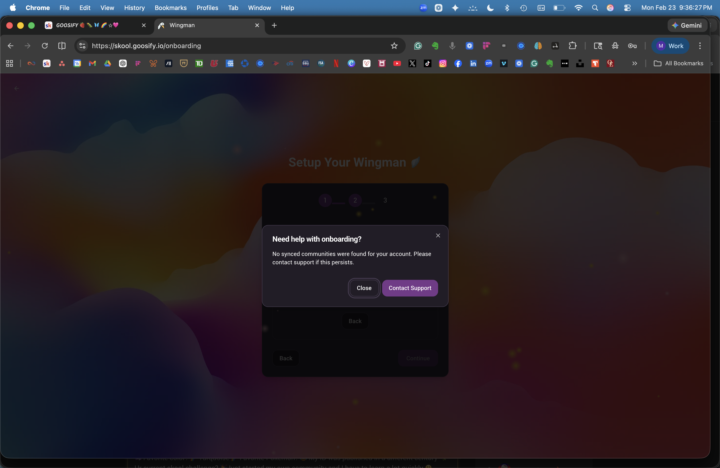The height and width of the screenshot is (468, 720).
Task: Open the Apple menu
Action: 13,8
